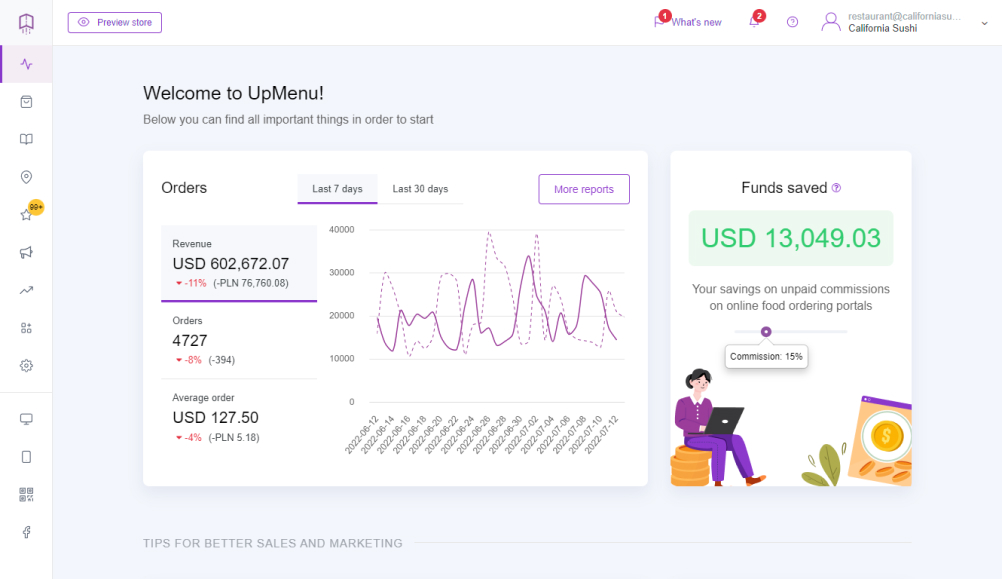Image resolution: width=1002 pixels, height=579 pixels.
Task: Select the Average order metric card
Action: pyautogui.click(x=239, y=417)
